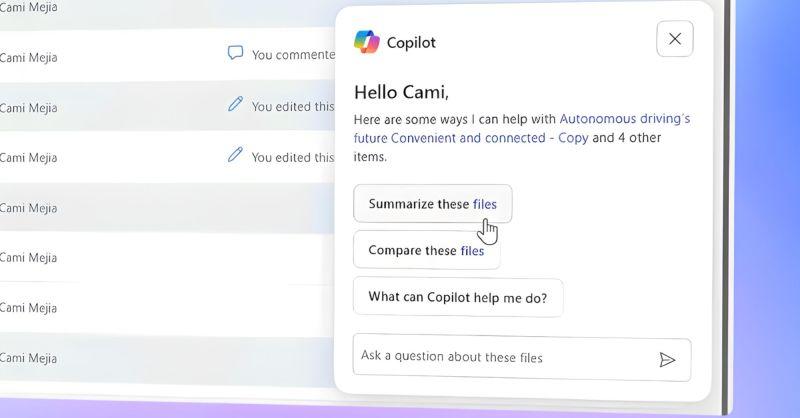The height and width of the screenshot is (418, 800).
Task: Click the topmost Cami Mejia row
Action: (x=28, y=8)
